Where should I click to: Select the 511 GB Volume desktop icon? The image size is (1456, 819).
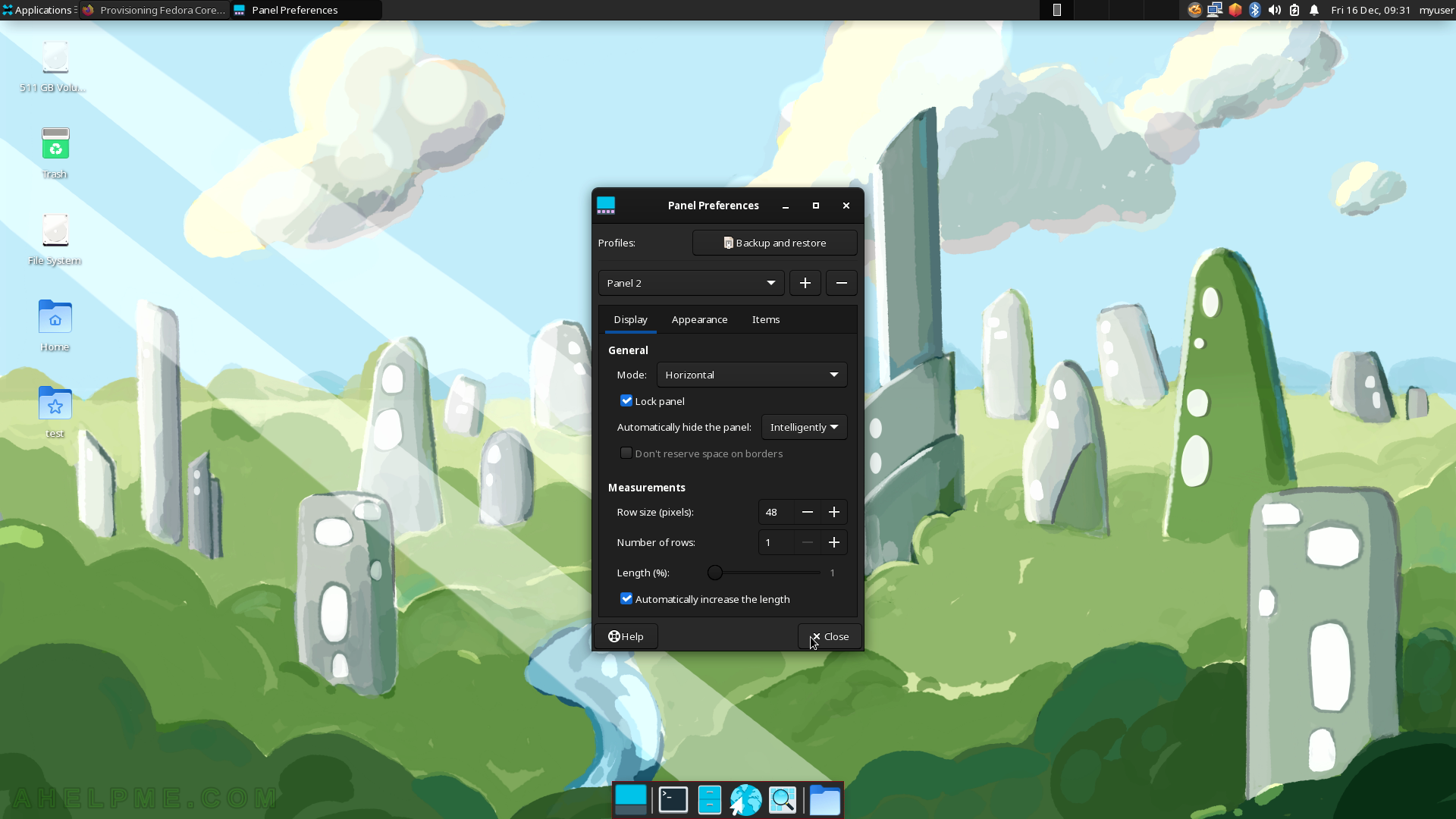[55, 58]
